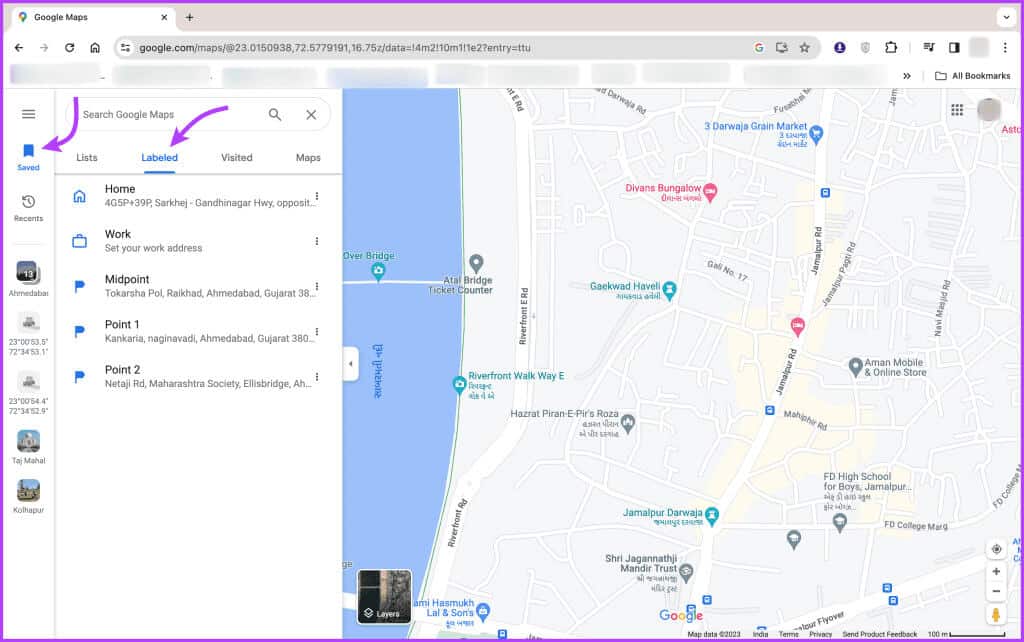Switch to the Maps tab
1024x642 pixels.
[308, 157]
